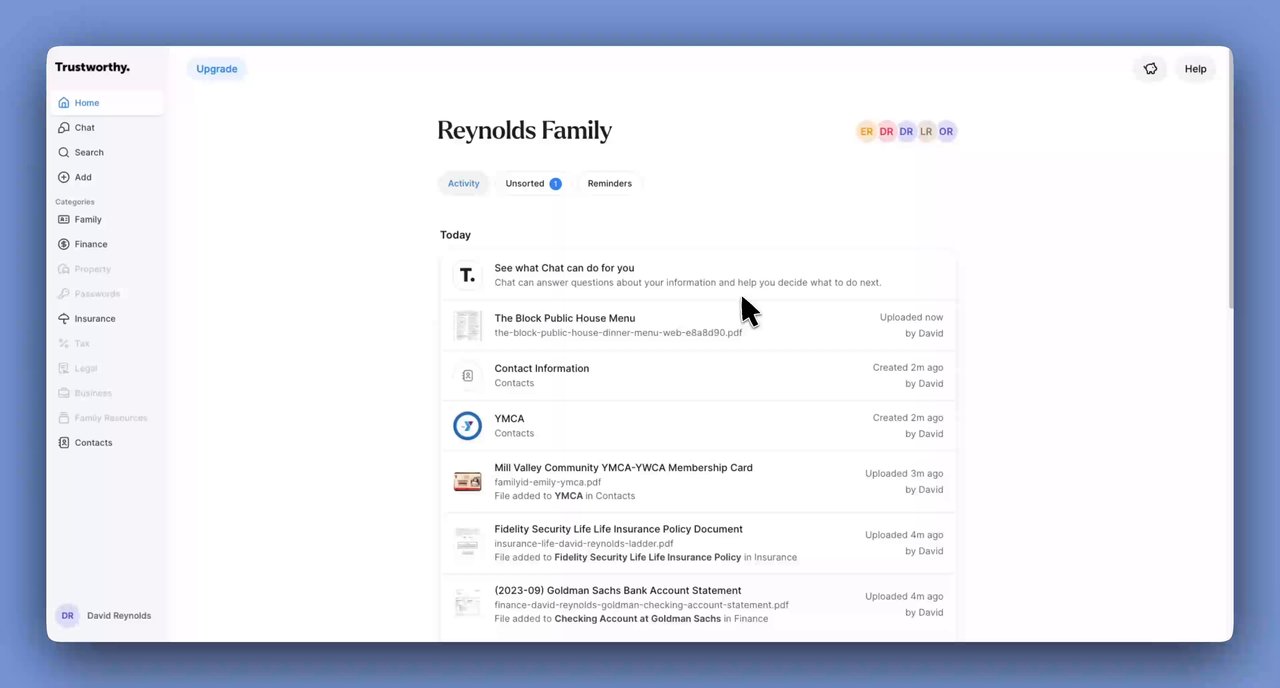
Task: Click the Search magnifier icon
Action: [x=64, y=153]
